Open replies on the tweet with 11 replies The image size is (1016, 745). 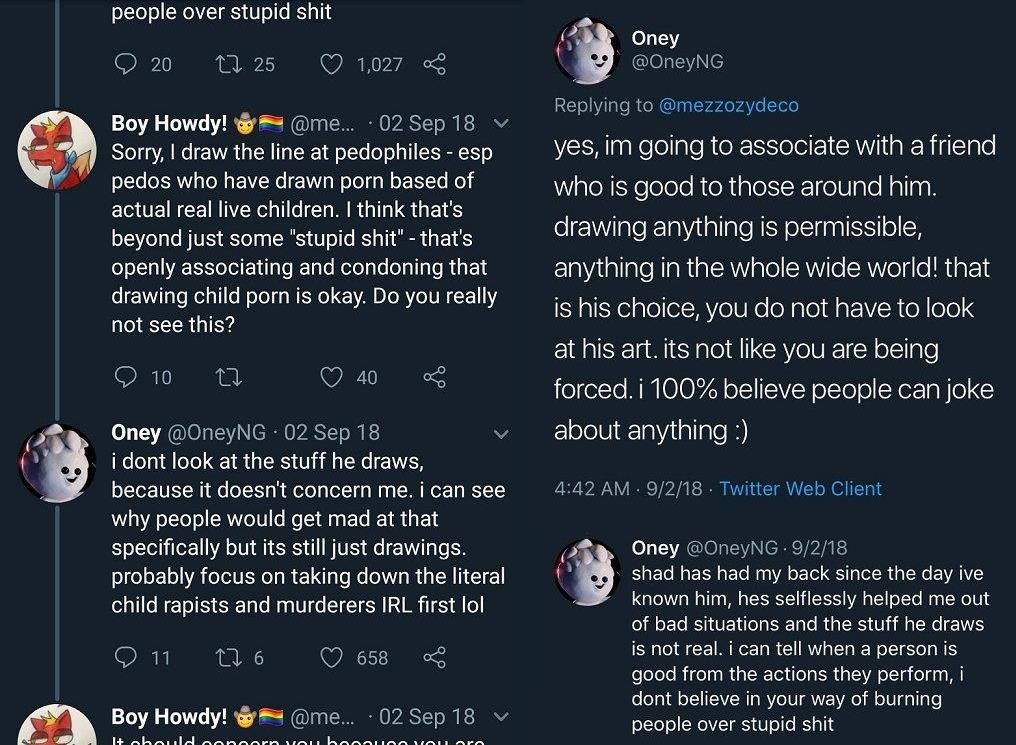pos(126,657)
